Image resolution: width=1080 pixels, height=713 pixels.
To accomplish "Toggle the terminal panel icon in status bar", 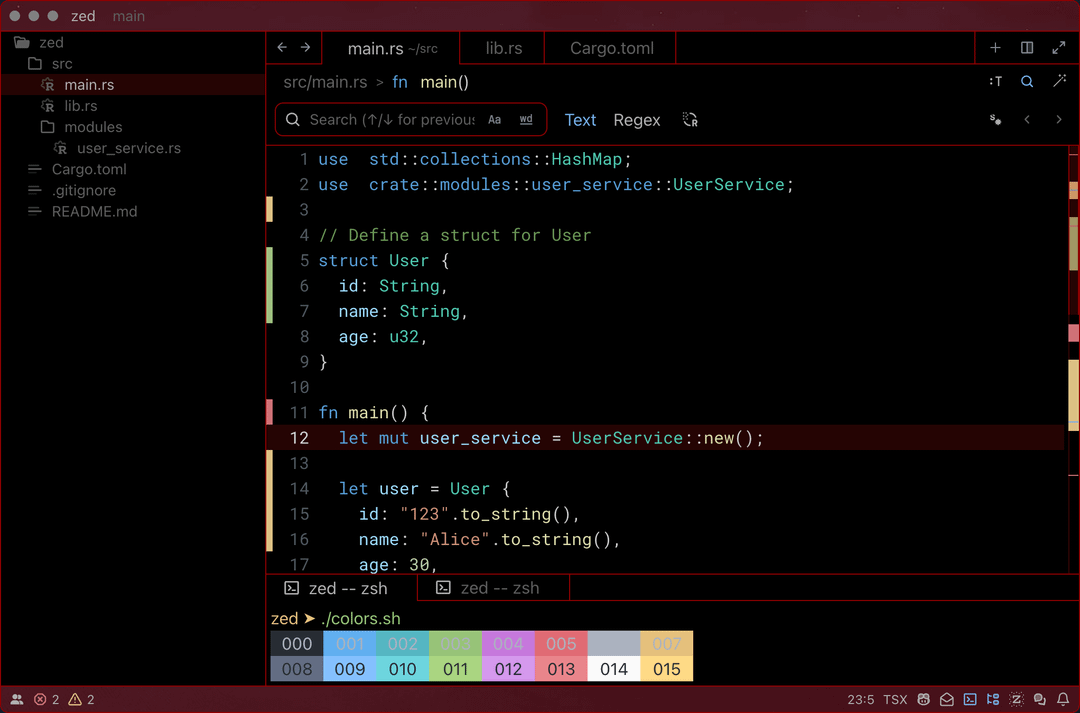I will pyautogui.click(x=970, y=700).
